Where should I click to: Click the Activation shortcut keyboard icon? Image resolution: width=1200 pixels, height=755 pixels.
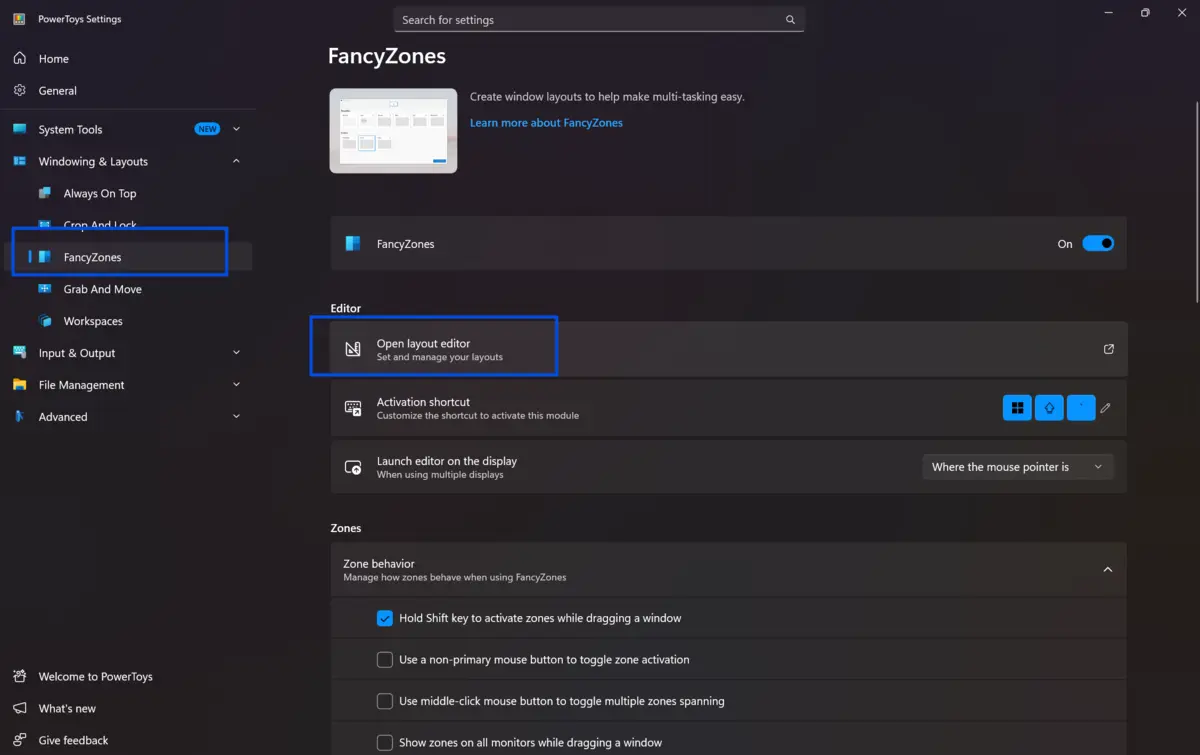tap(352, 408)
